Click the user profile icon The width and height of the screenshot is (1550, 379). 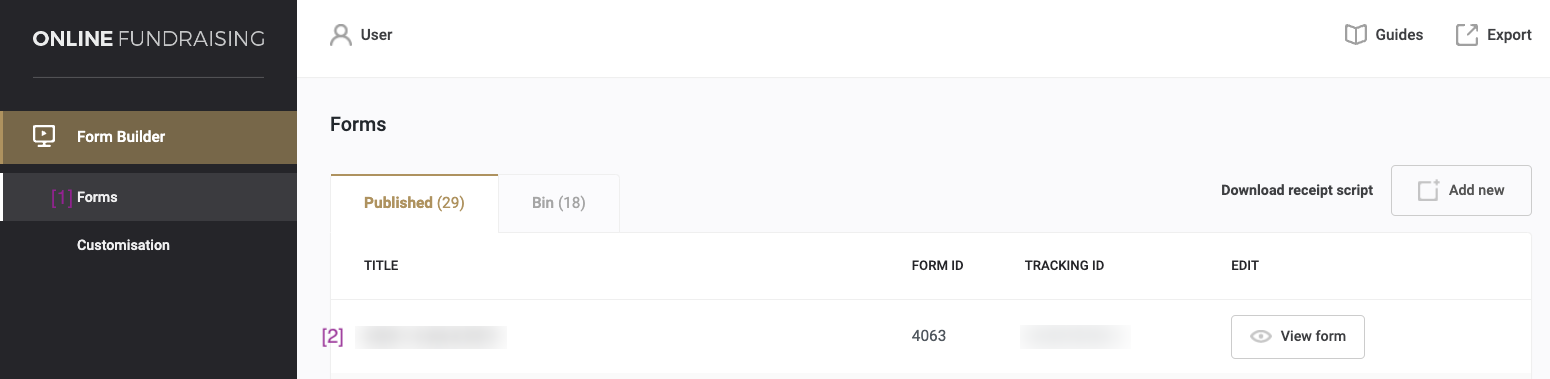tap(341, 35)
